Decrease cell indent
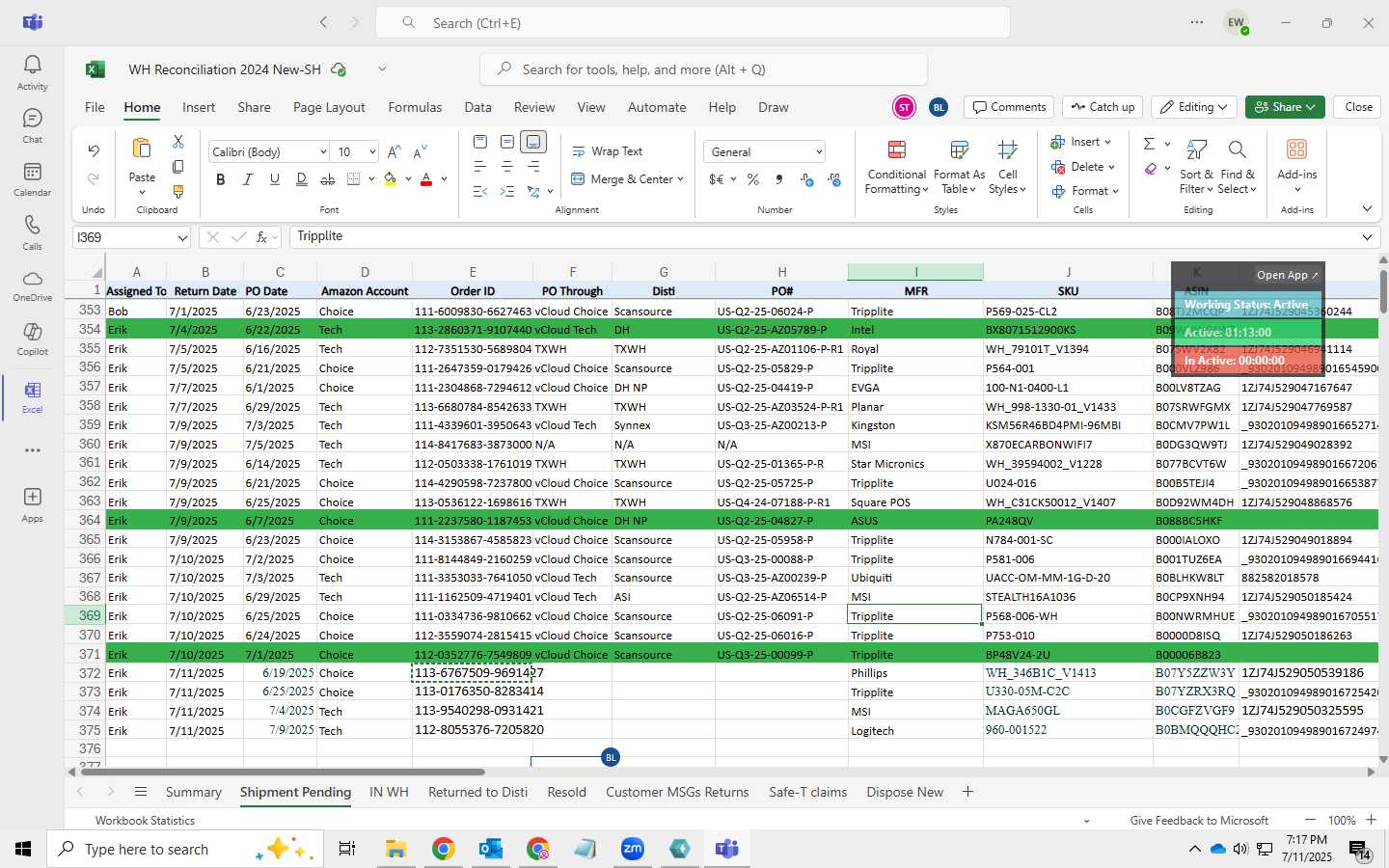Screen dimensions: 1389x868 [x=480, y=192]
